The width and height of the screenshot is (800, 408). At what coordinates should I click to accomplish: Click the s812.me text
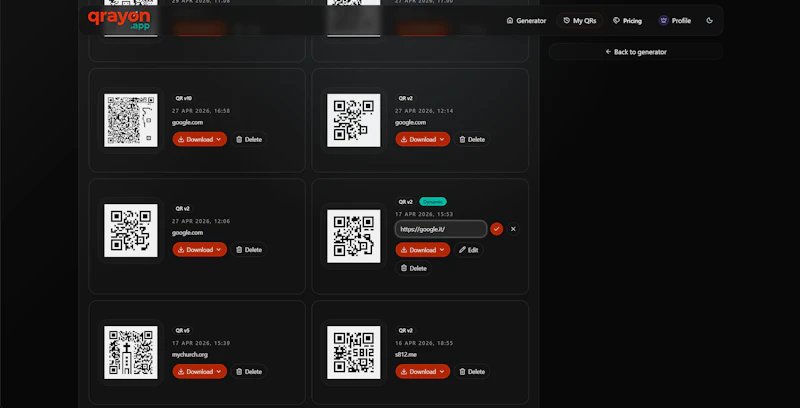tap(406, 354)
